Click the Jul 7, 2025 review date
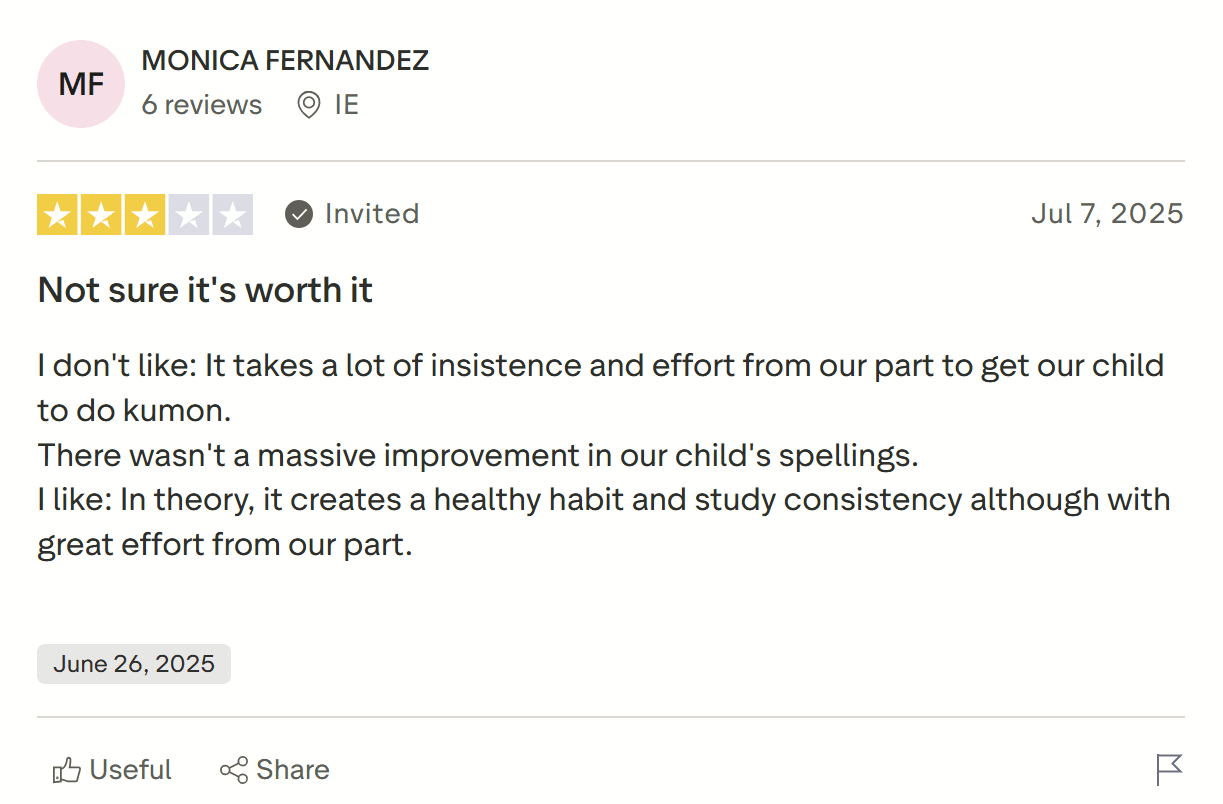The image size is (1223, 804). click(1107, 214)
